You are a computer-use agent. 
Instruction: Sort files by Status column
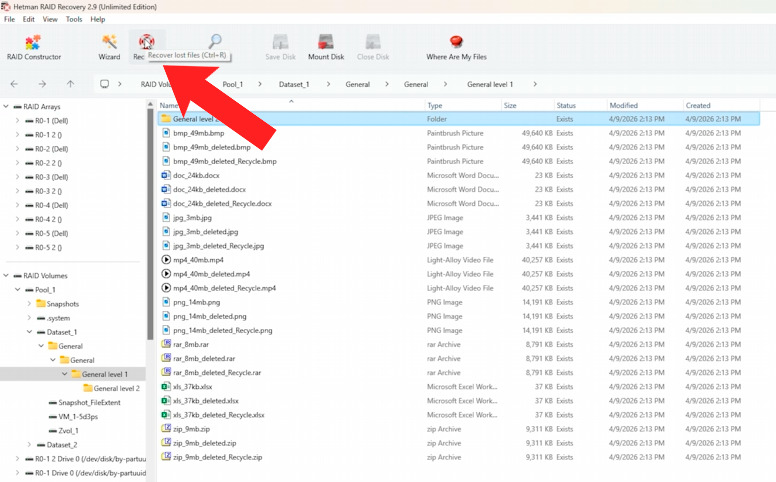[x=580, y=105]
